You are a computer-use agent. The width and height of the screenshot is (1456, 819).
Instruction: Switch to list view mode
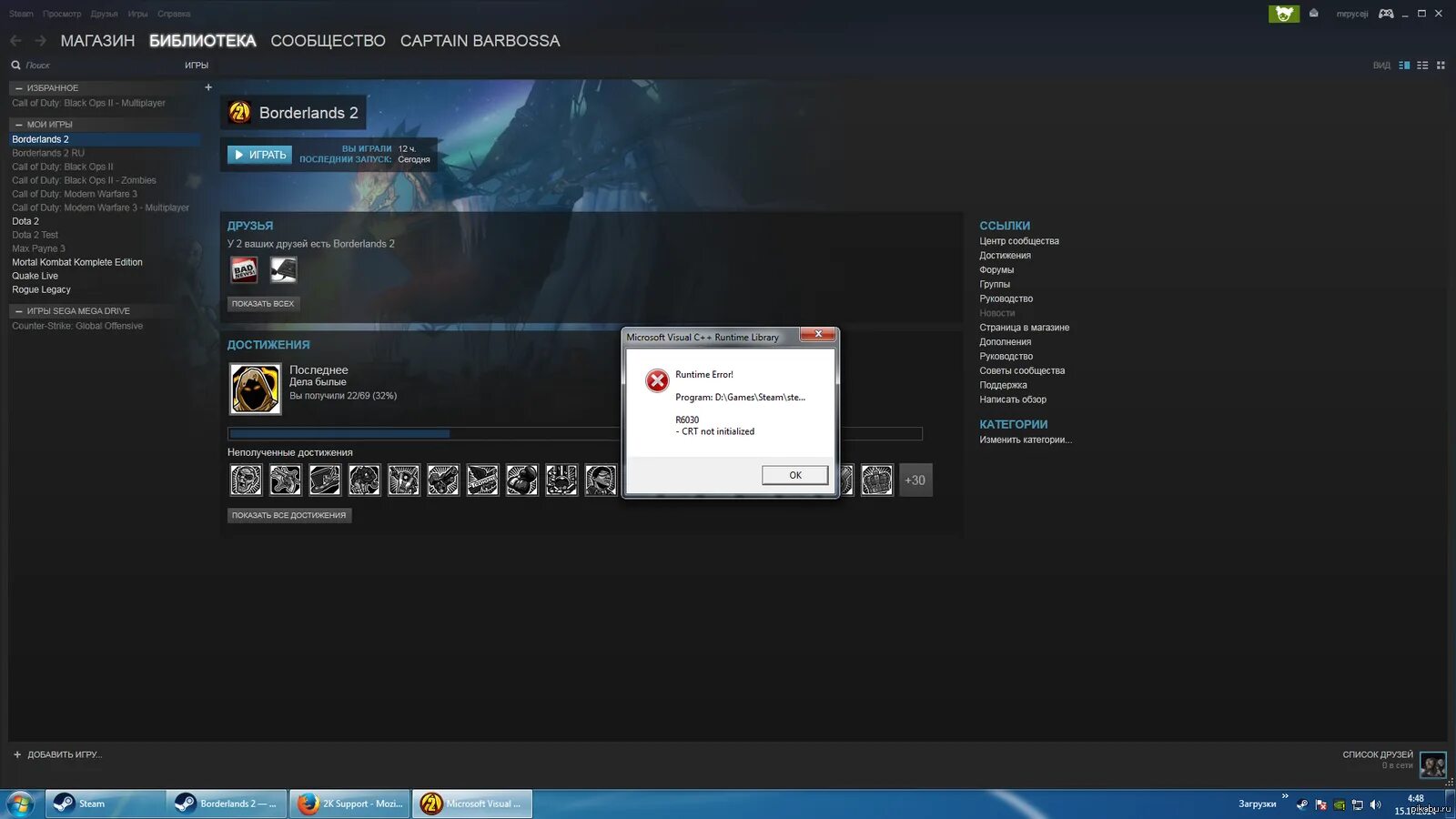click(x=1422, y=66)
